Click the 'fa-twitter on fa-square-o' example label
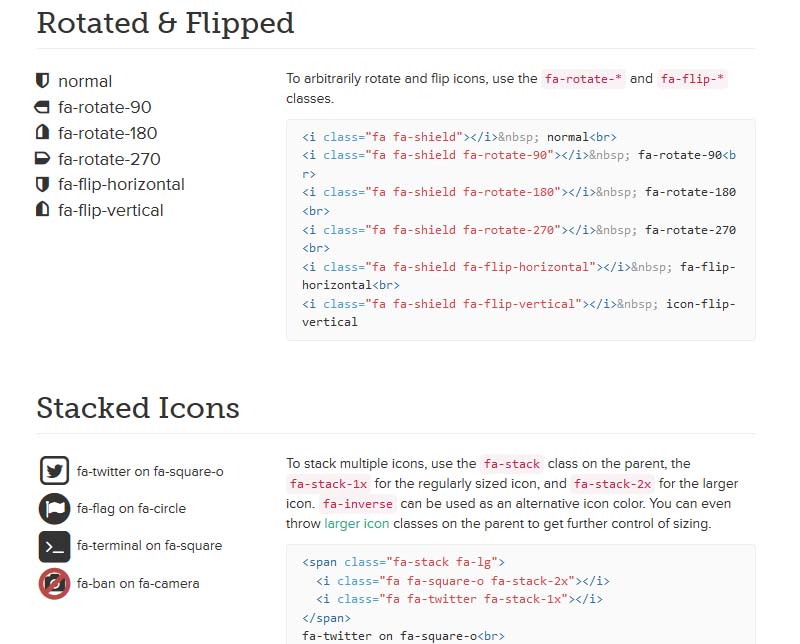This screenshot has width=800, height=644. tap(150, 471)
